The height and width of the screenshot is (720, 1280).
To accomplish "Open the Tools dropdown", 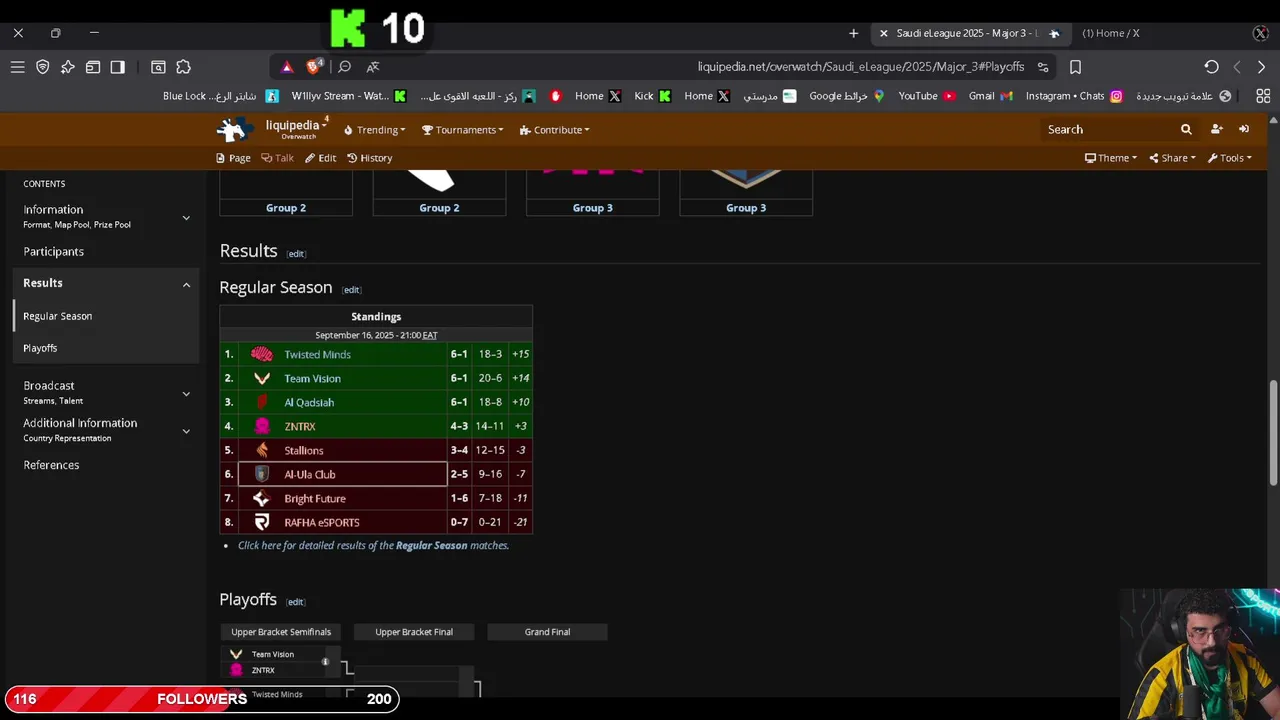I will [x=1229, y=158].
